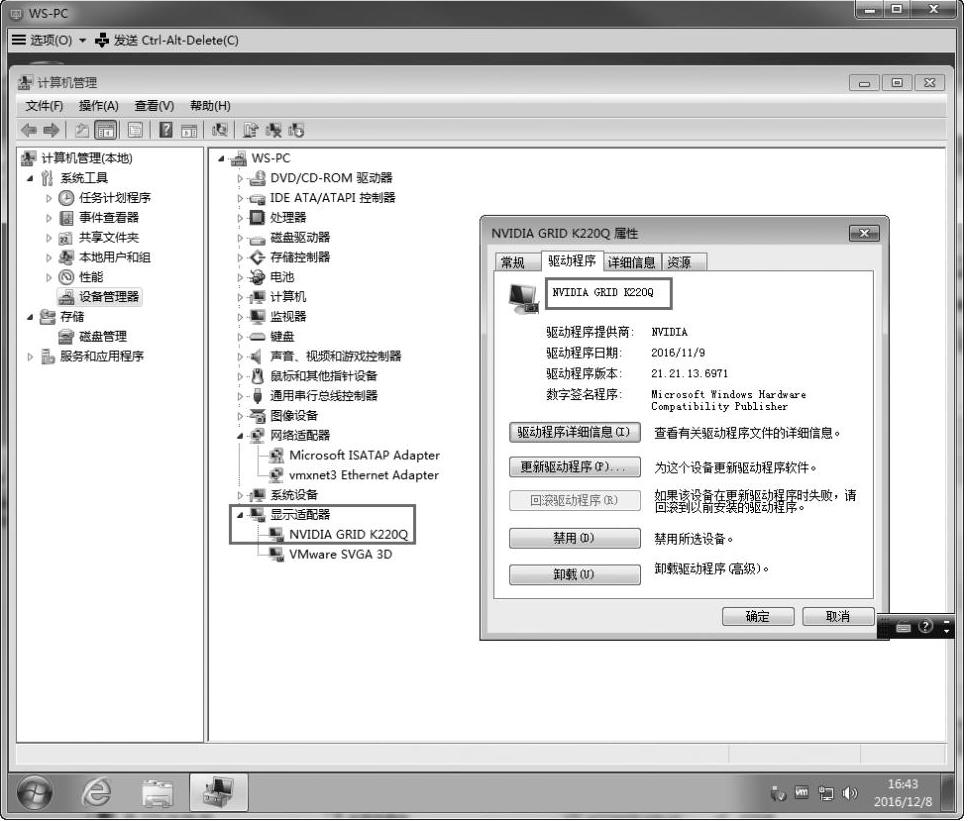
Task: Click the scan for hardware changes icon
Action: 220,130
